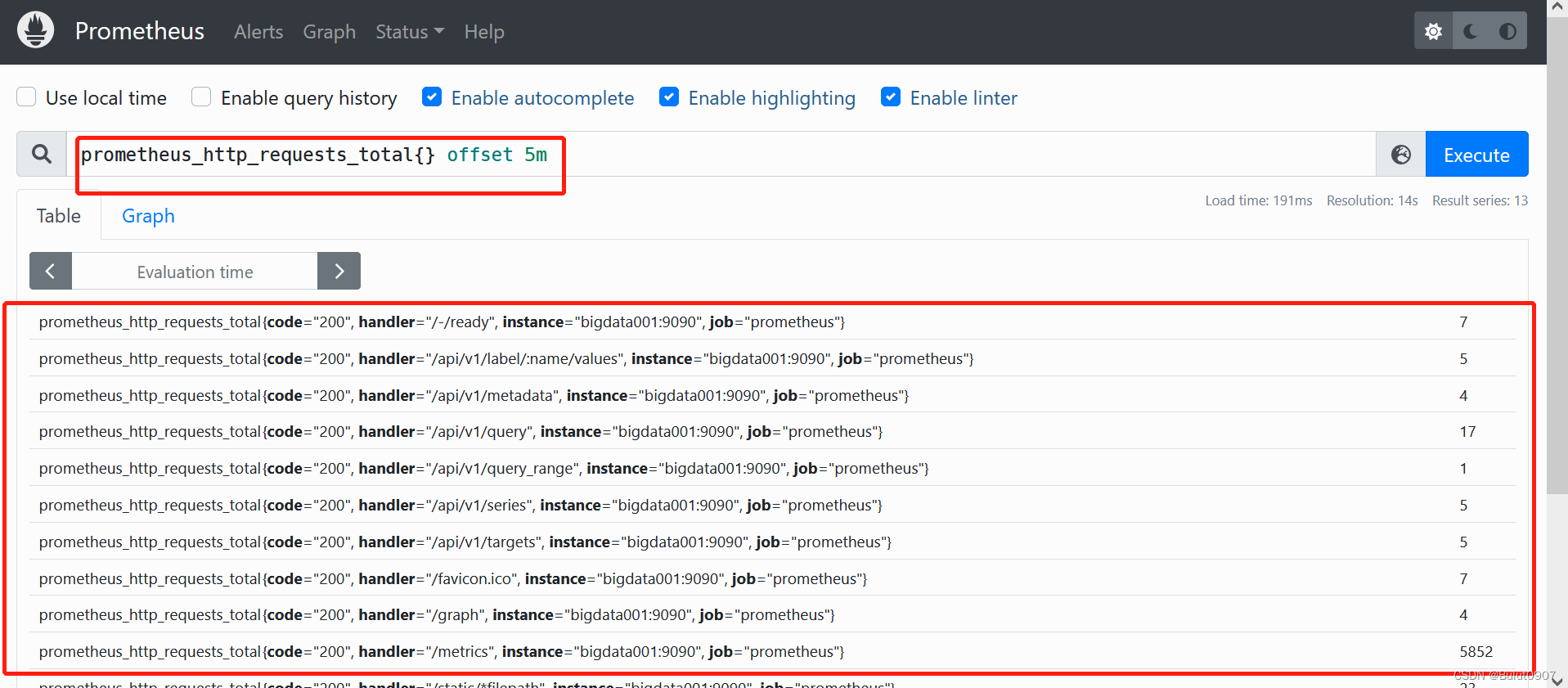Click into the PromQL expression input
Image resolution: width=1568 pixels, height=688 pixels.
721,155
